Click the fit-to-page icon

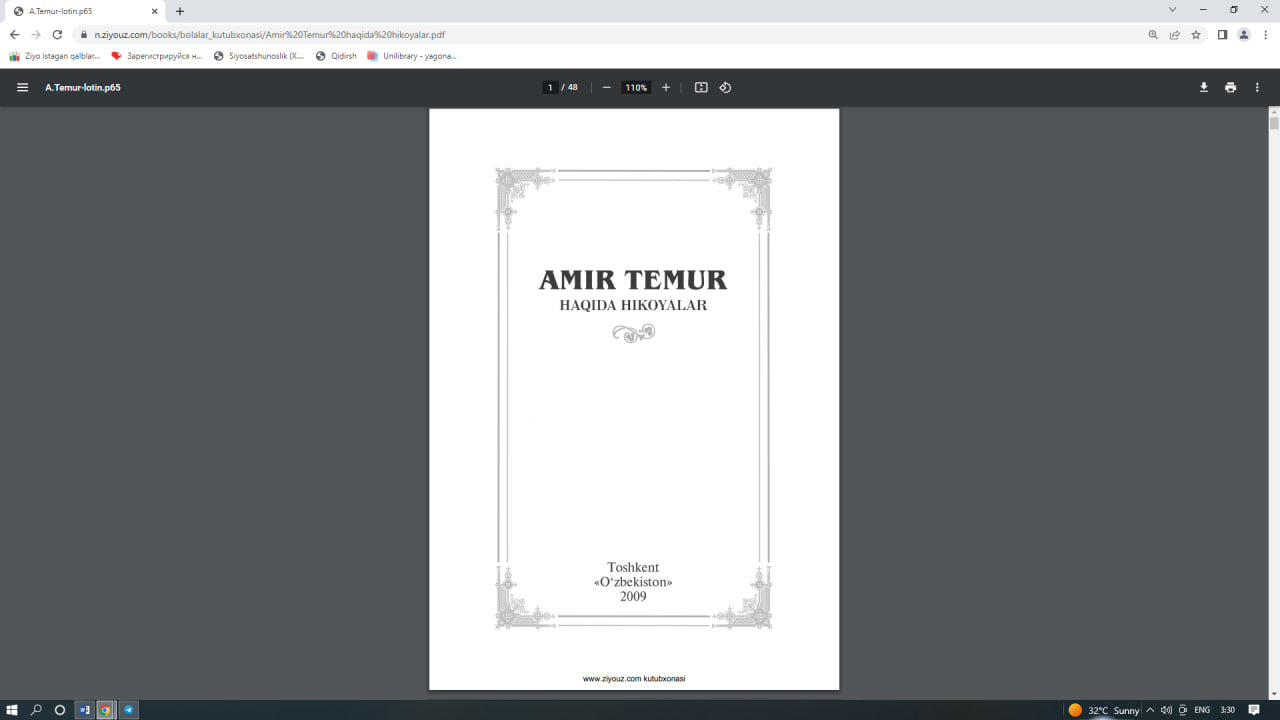point(701,87)
